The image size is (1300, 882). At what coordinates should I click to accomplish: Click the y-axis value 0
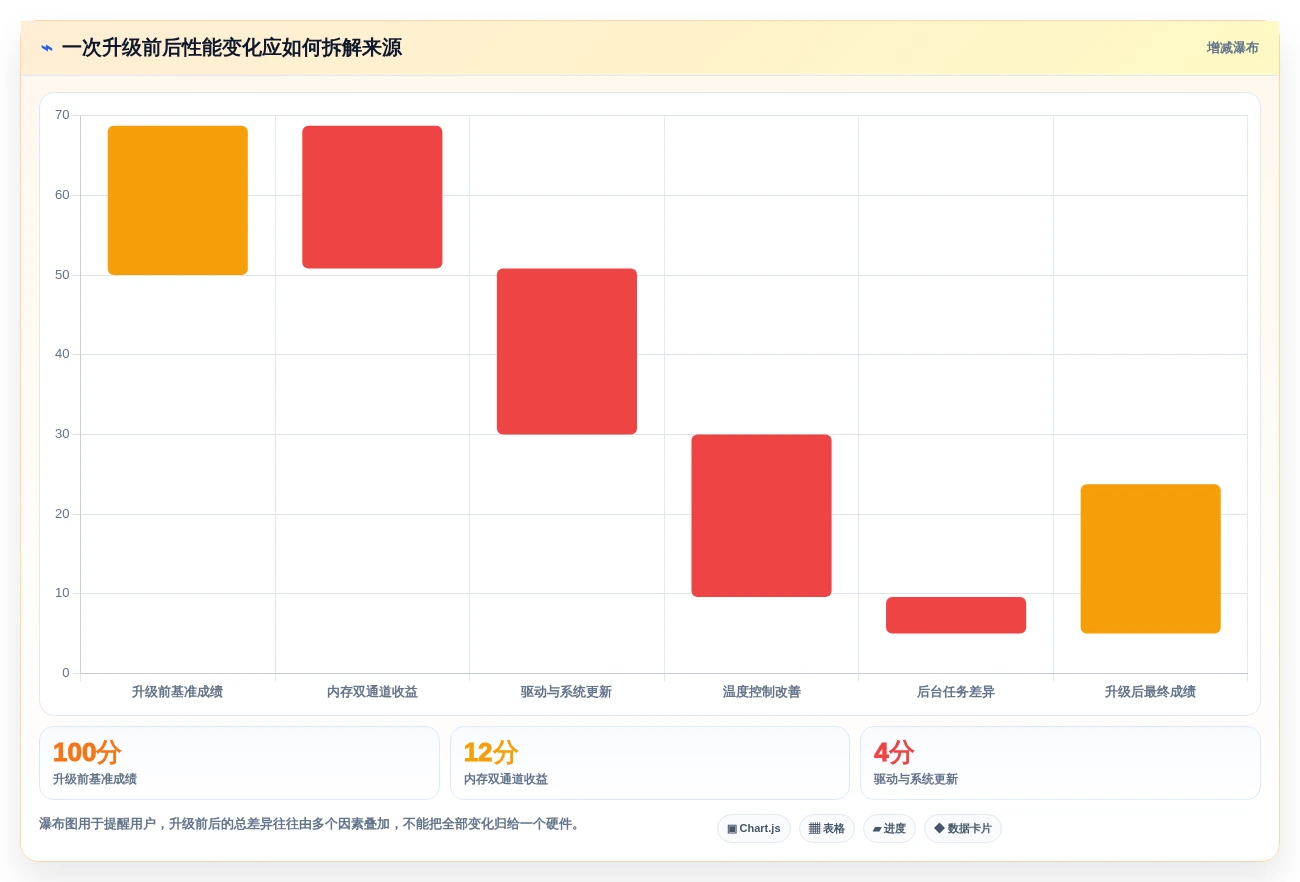tap(66, 673)
